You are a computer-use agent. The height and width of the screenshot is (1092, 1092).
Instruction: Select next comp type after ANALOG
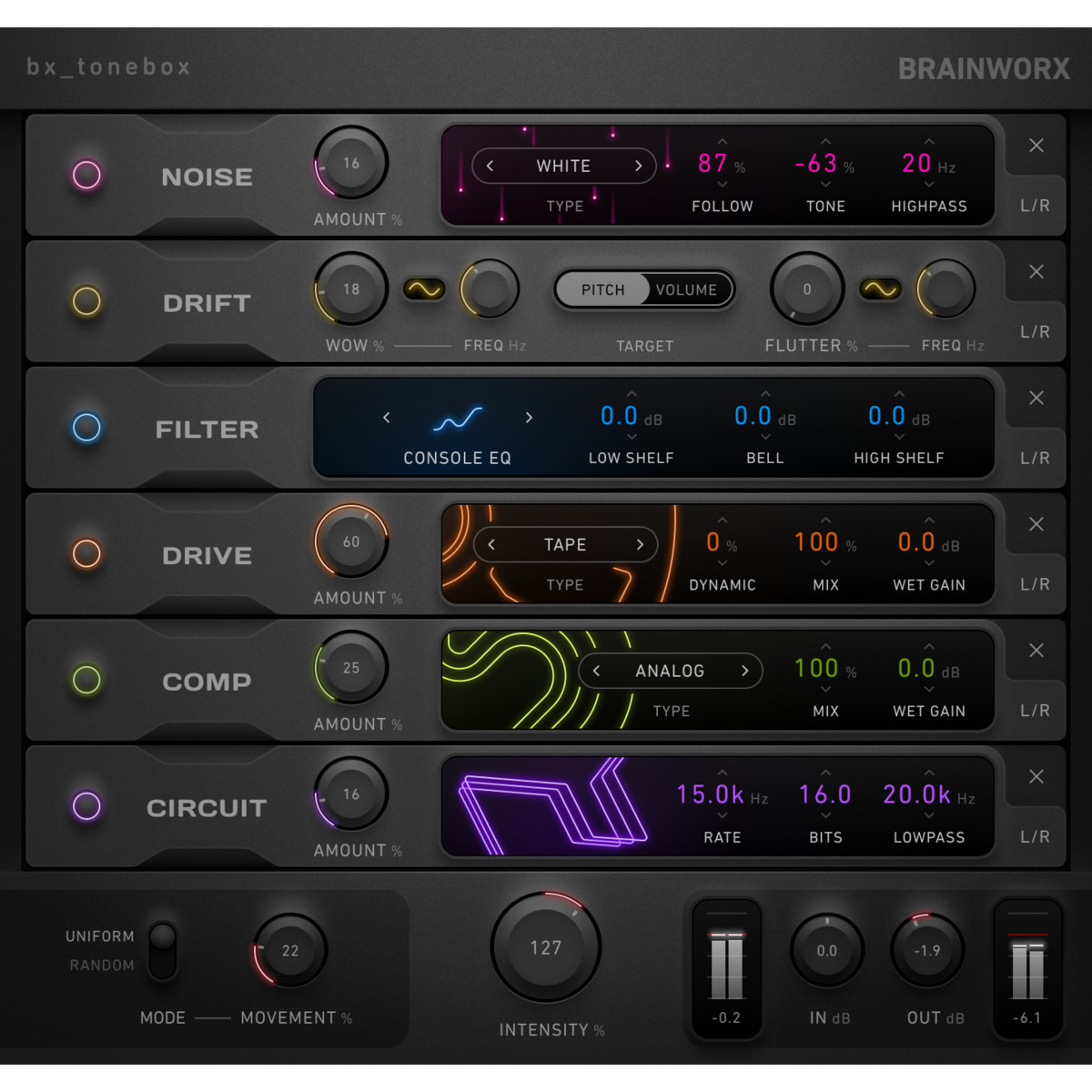(744, 671)
